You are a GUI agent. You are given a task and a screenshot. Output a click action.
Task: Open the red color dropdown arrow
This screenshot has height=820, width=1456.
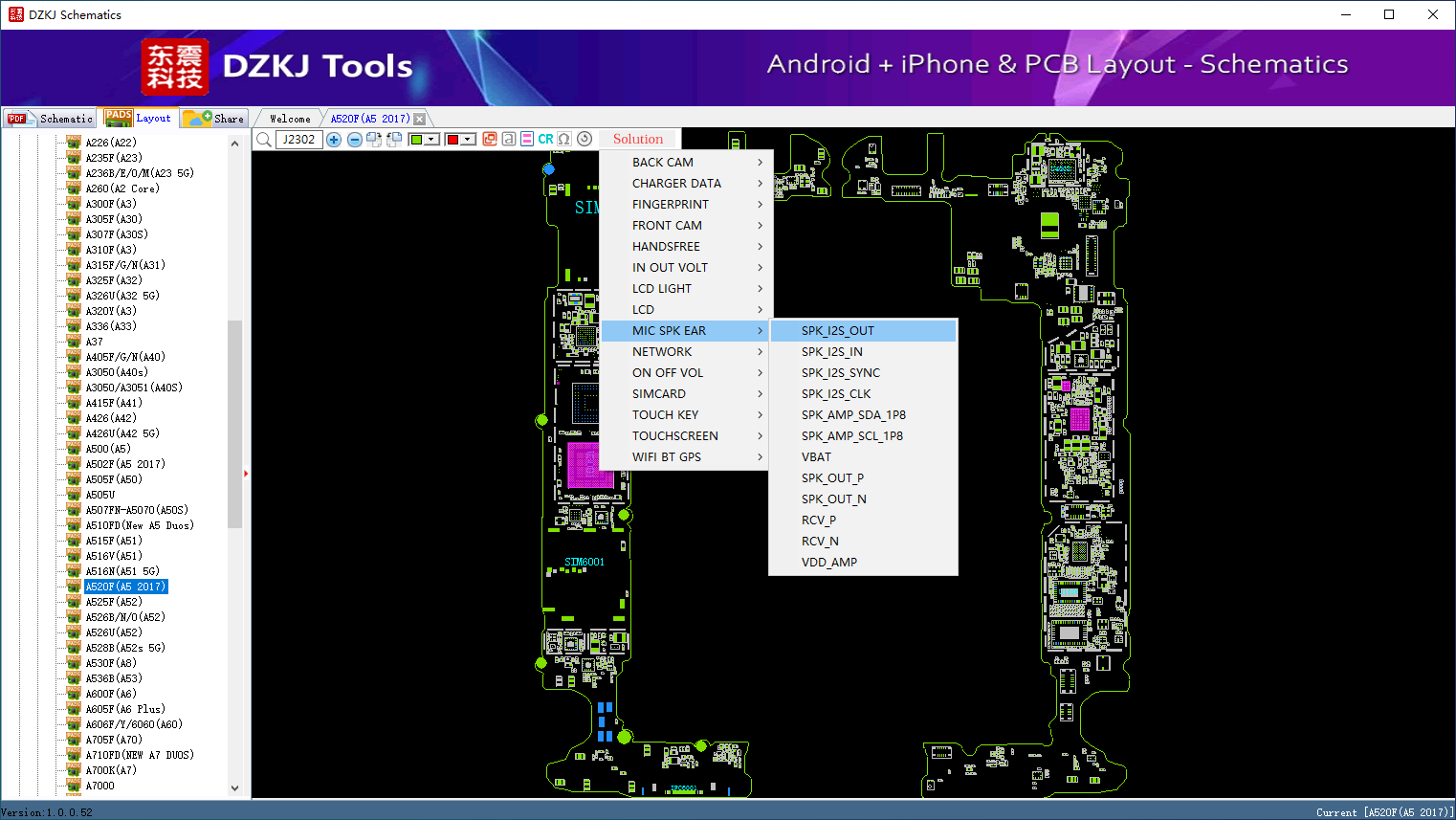(468, 140)
